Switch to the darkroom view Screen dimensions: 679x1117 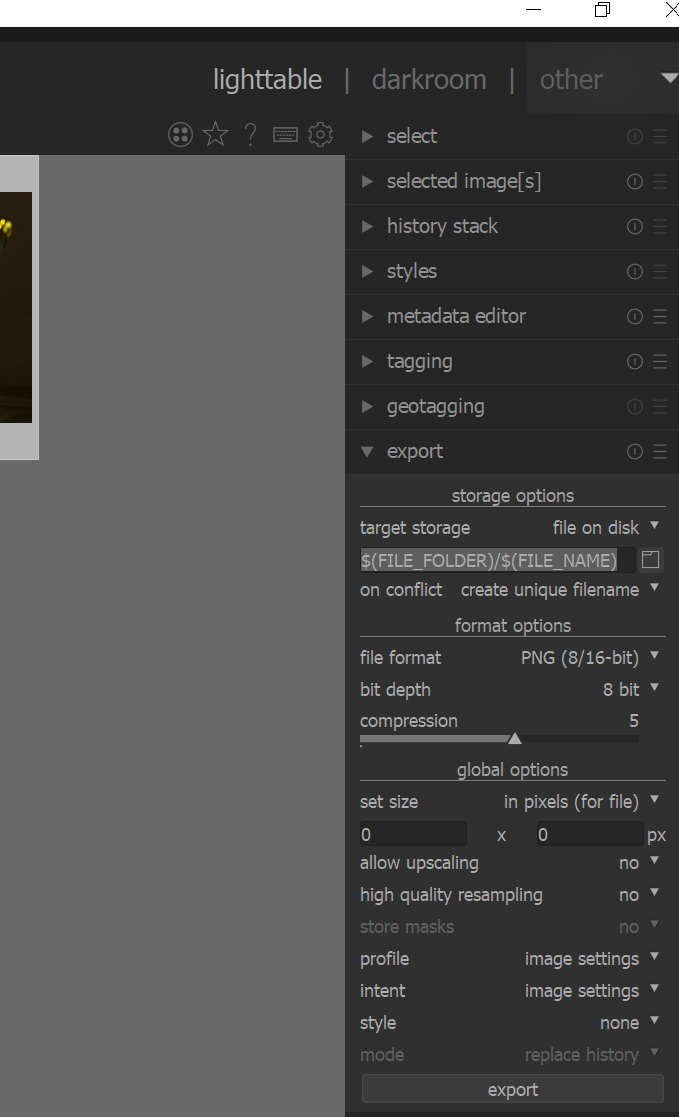[x=429, y=80]
